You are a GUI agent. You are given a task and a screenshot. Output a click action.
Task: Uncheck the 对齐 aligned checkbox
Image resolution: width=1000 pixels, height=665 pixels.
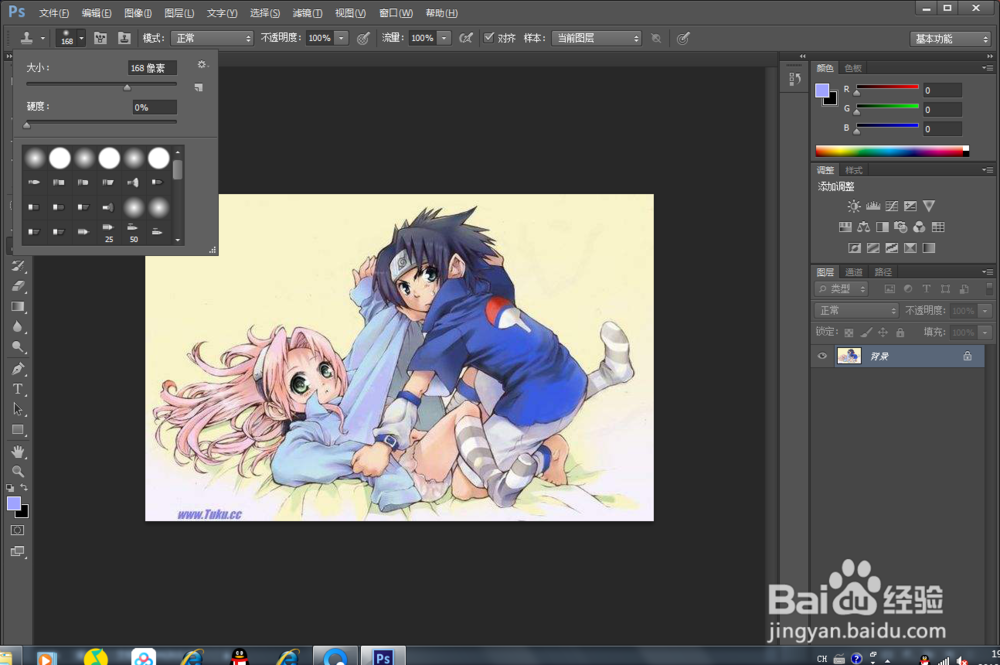(x=489, y=38)
